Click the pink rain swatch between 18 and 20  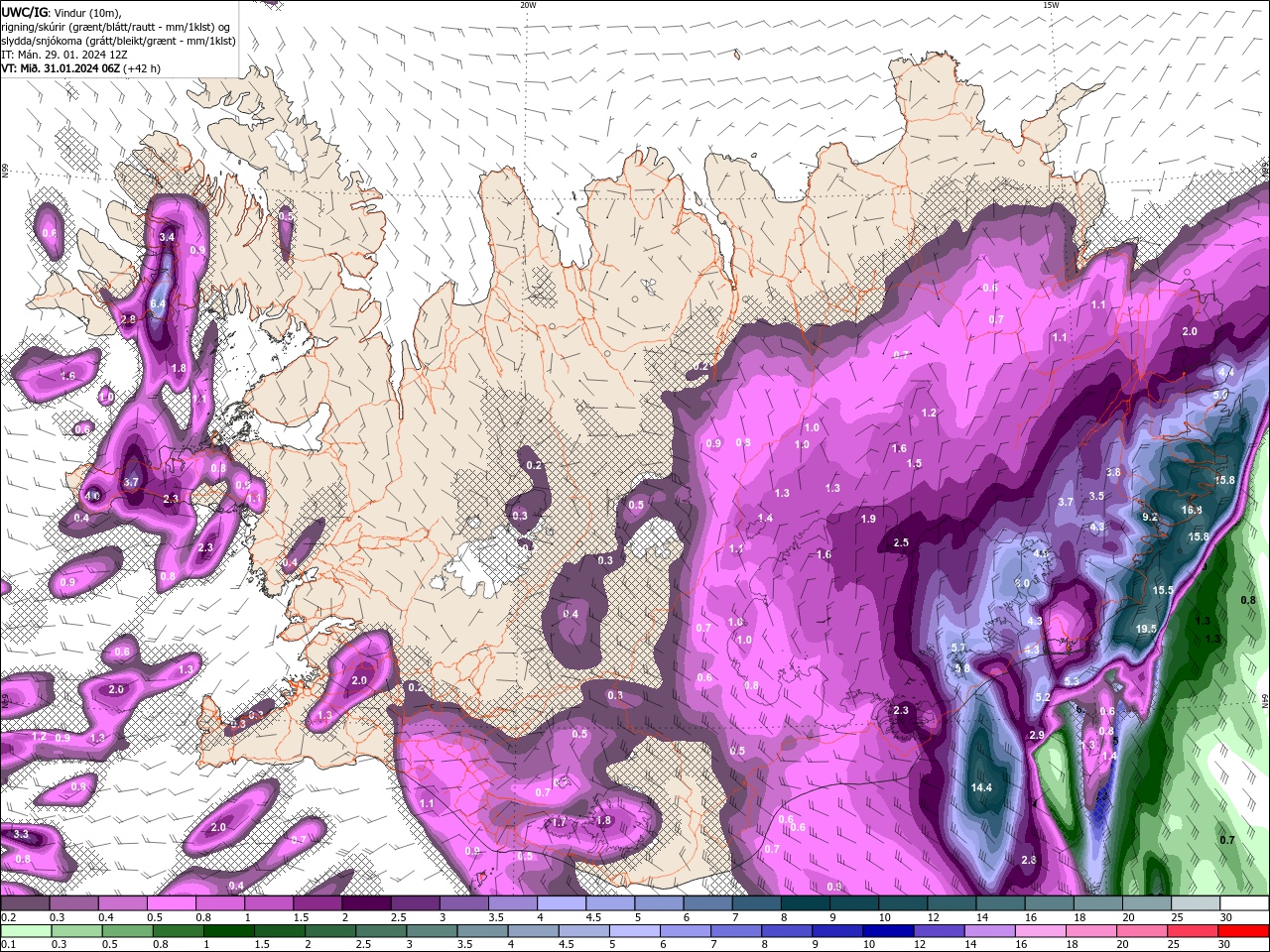[1089, 931]
